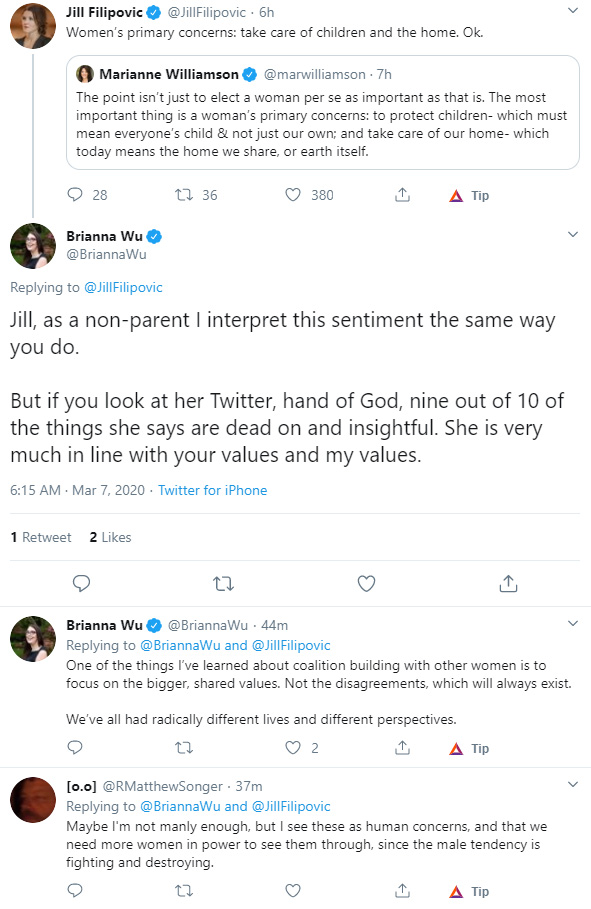Open the chevron on RMatthewSonger's reply

point(572,784)
